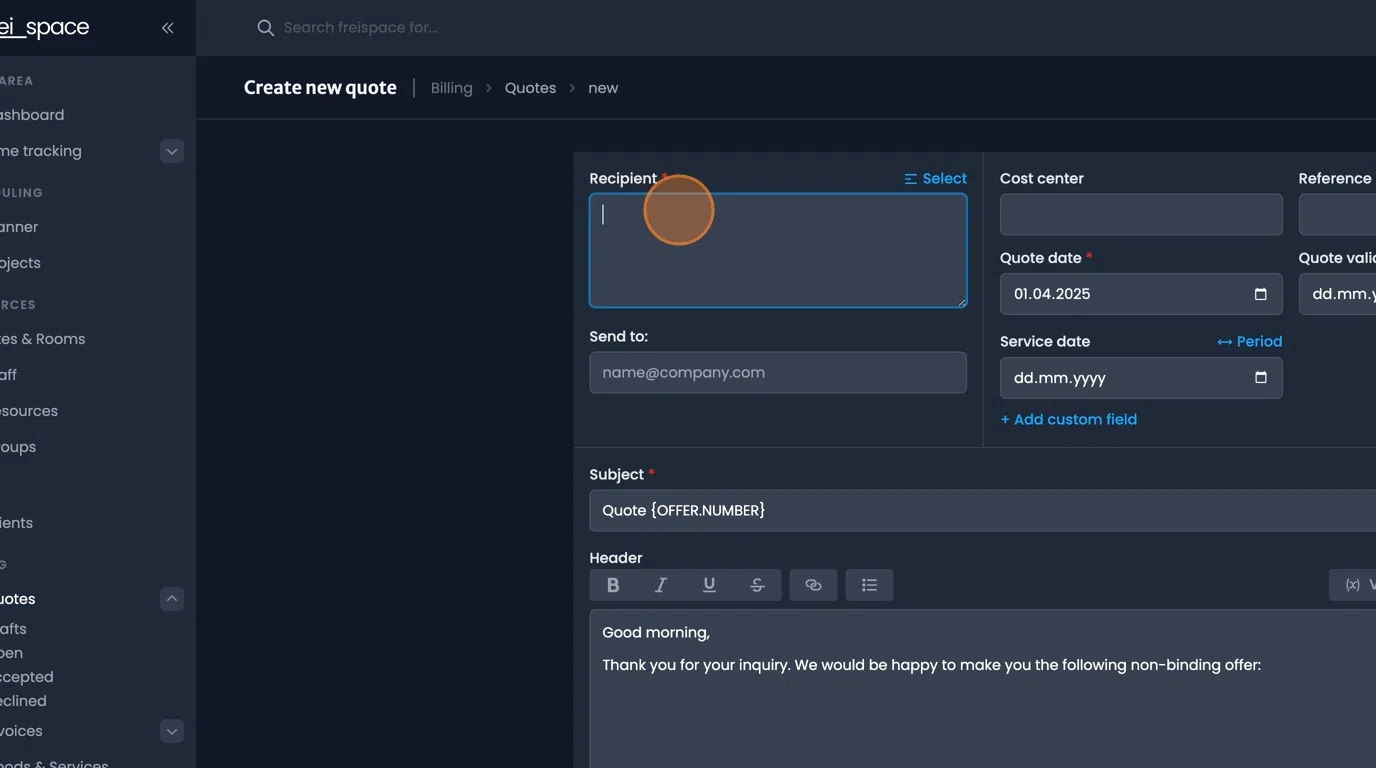The height and width of the screenshot is (768, 1376).
Task: Collapse the left navigation sidebar
Action: [167, 28]
